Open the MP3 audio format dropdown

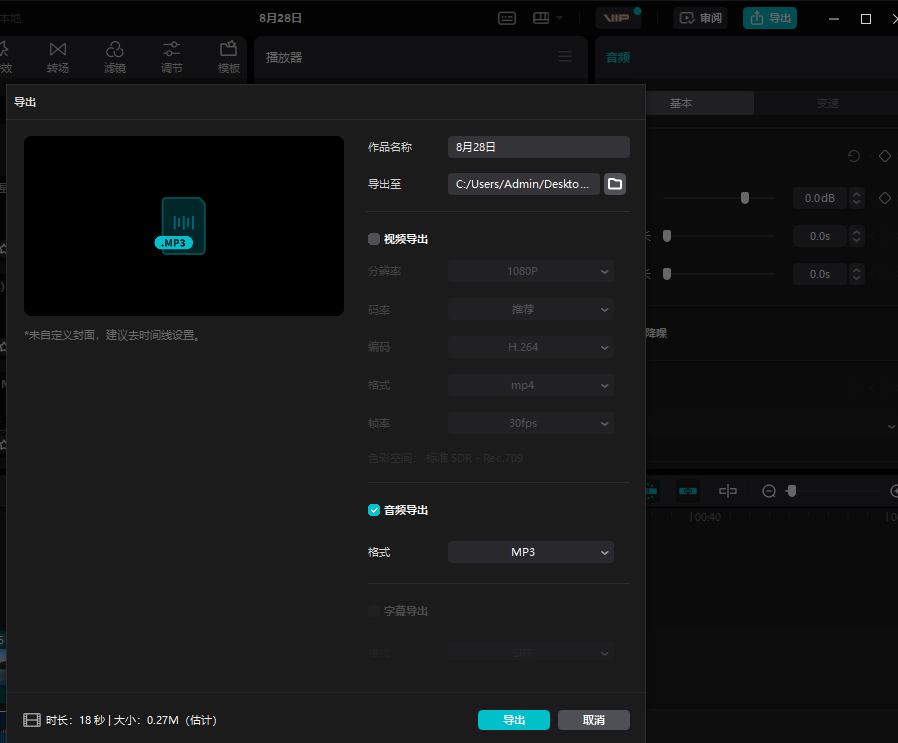[530, 552]
